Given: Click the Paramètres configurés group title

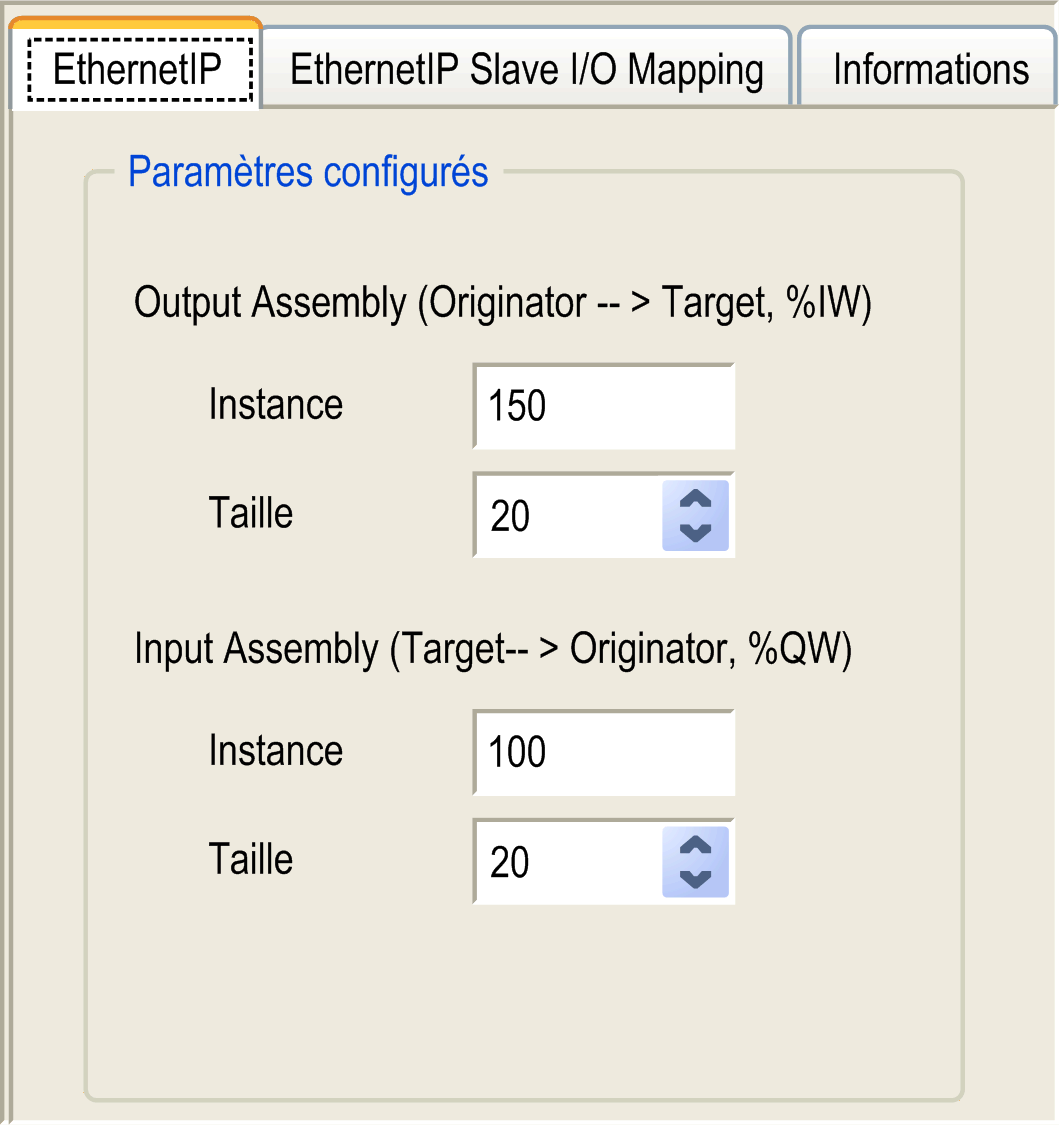Looking at the screenshot, I should [x=309, y=172].
